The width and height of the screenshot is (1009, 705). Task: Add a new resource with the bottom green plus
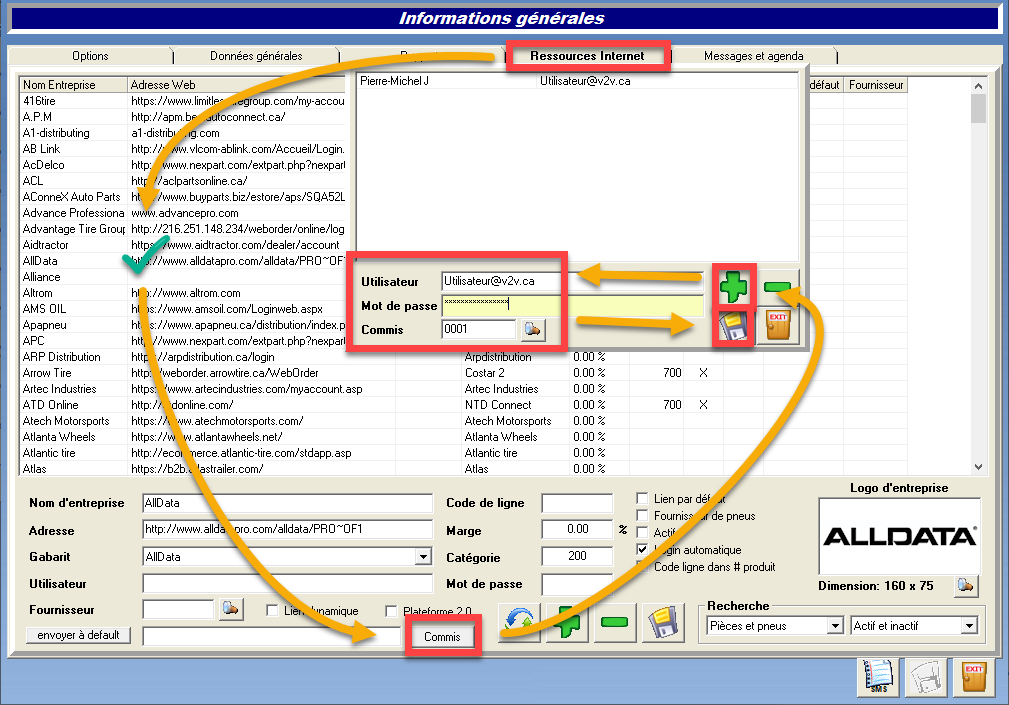pyautogui.click(x=567, y=622)
